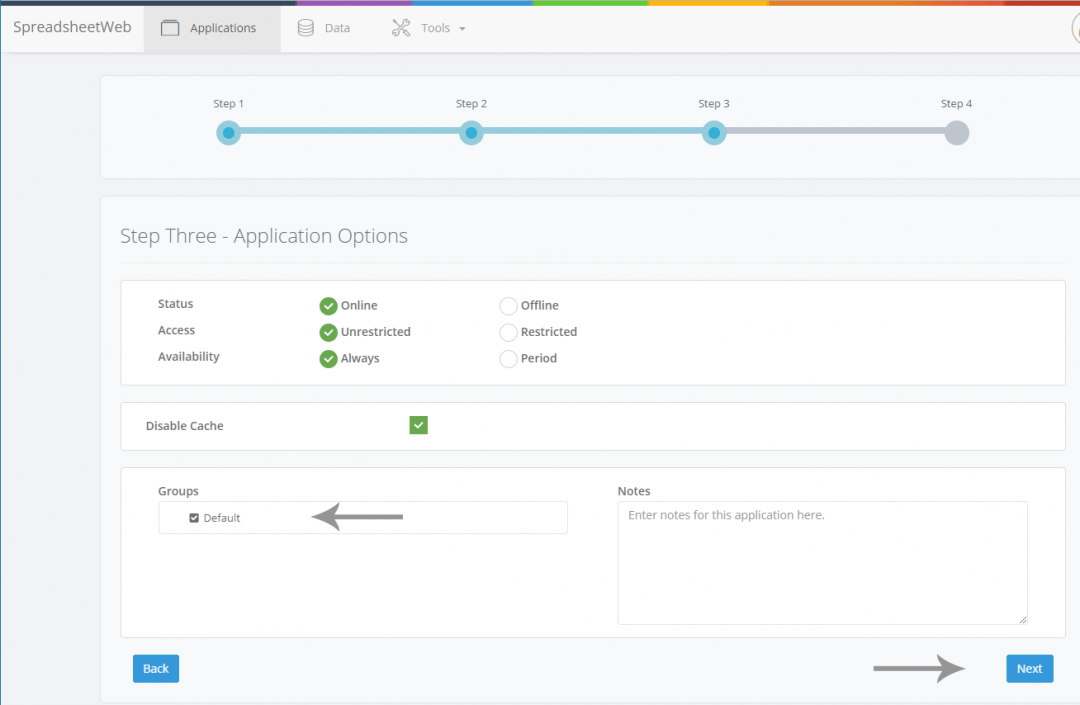Click the user avatar circle at top right
The width and height of the screenshot is (1080, 705).
pyautogui.click(x=1075, y=28)
